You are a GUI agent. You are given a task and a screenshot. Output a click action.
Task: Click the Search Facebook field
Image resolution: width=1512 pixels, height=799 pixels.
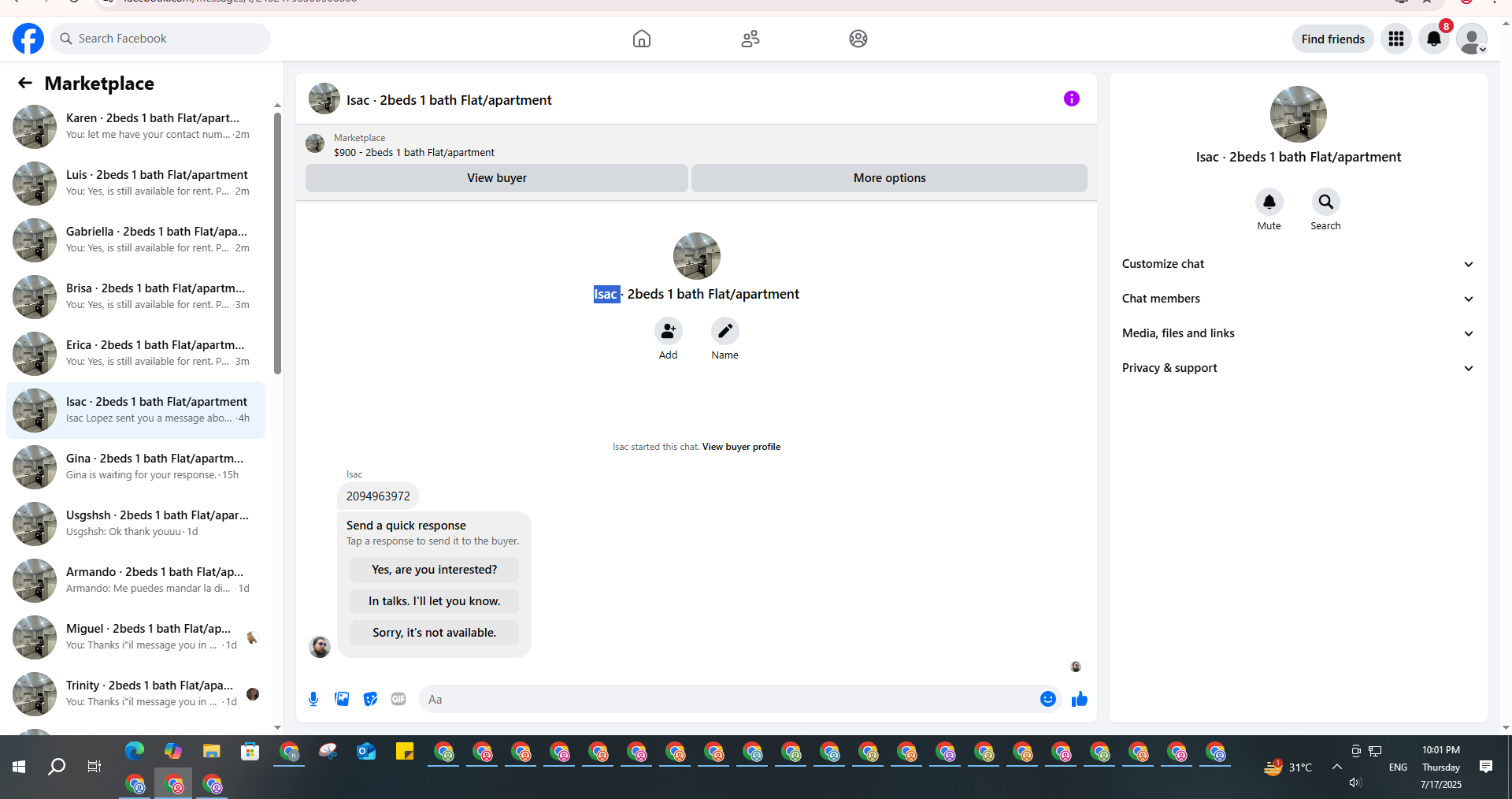coord(161,39)
